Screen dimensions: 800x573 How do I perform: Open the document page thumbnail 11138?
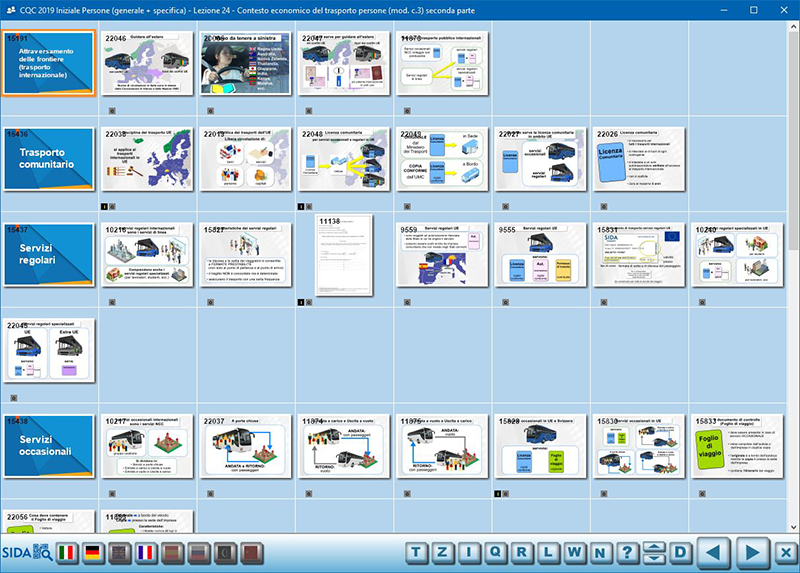343,254
